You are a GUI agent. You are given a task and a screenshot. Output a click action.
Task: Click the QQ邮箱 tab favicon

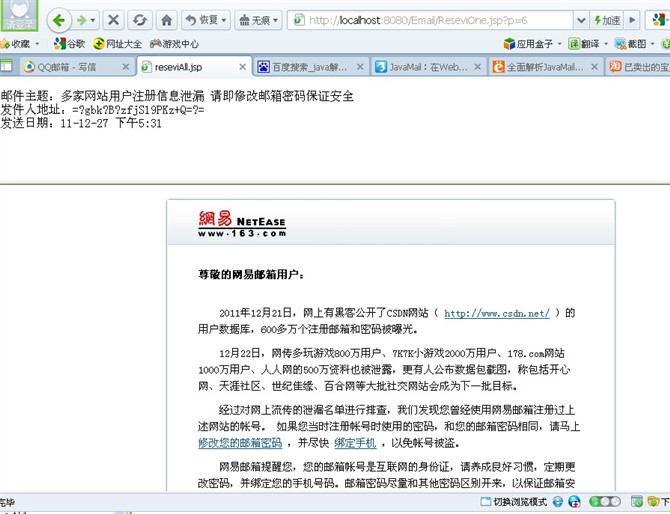[x=29, y=67]
